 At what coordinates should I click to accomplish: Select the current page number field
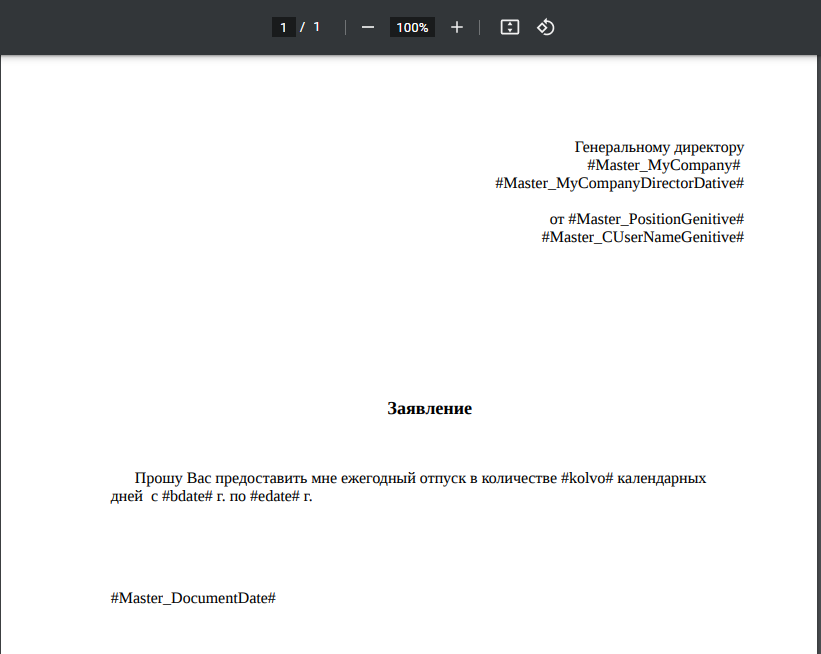tap(283, 27)
